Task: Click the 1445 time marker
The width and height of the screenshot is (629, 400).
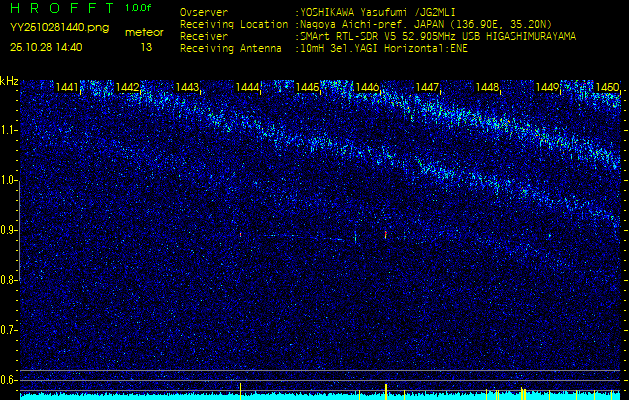Action: [308, 88]
